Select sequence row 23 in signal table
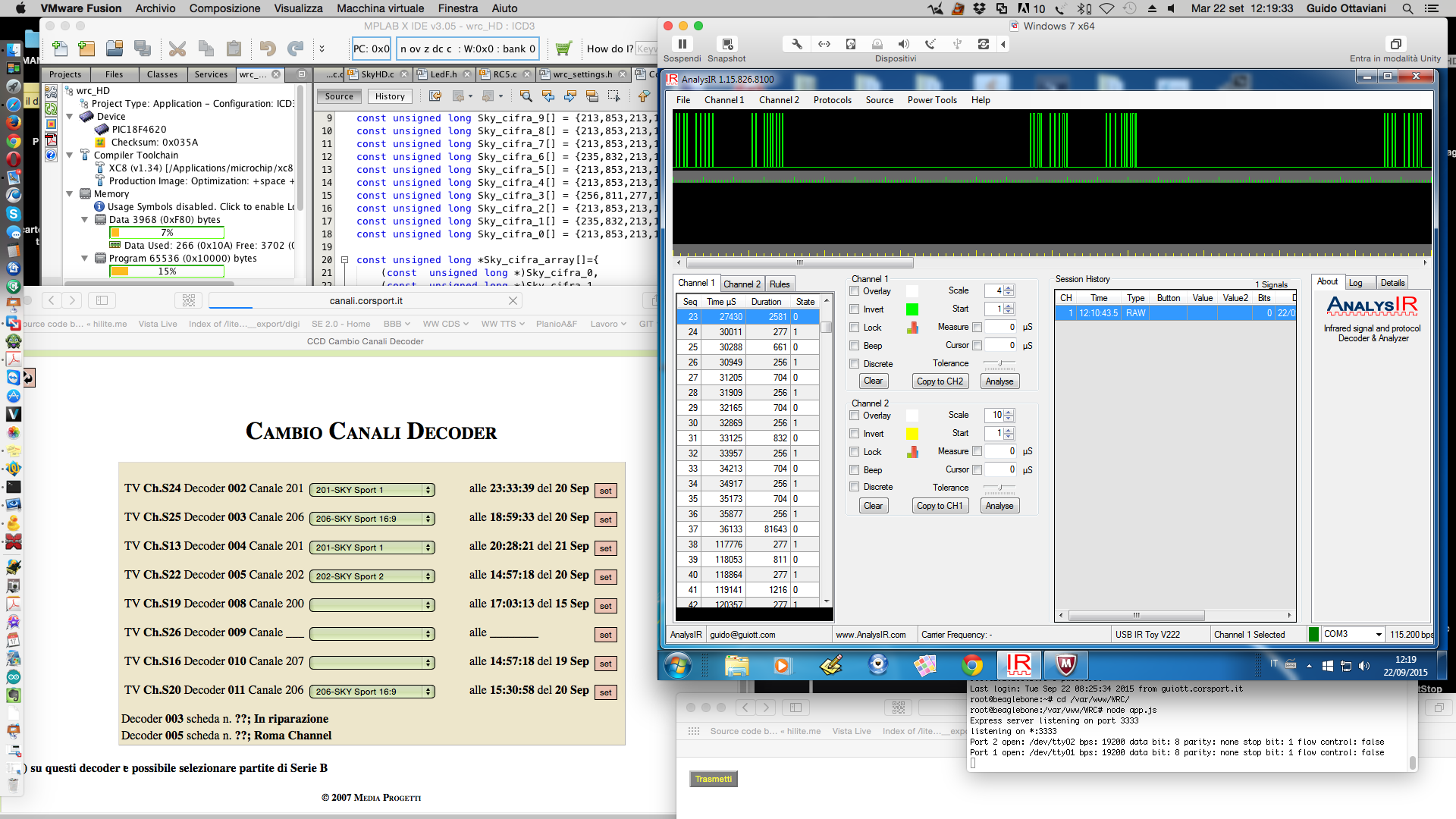The width and height of the screenshot is (1456, 819). pyautogui.click(x=748, y=317)
